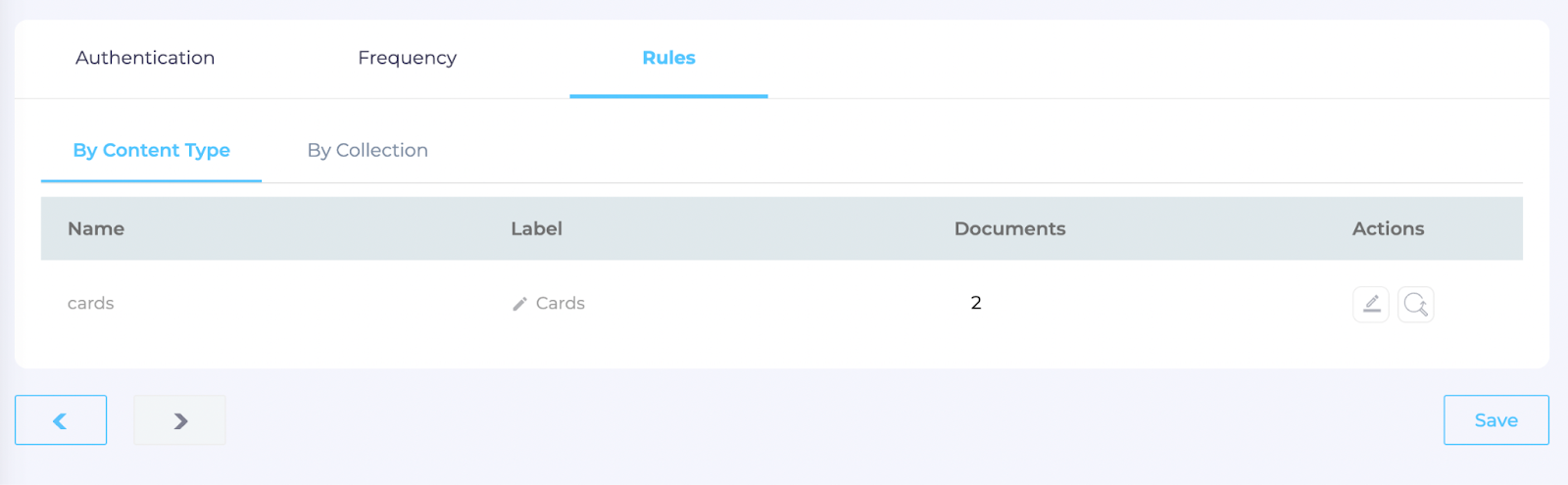Image resolution: width=1568 pixels, height=485 pixels.
Task: Switch to the Frequency tab
Action: click(x=407, y=58)
